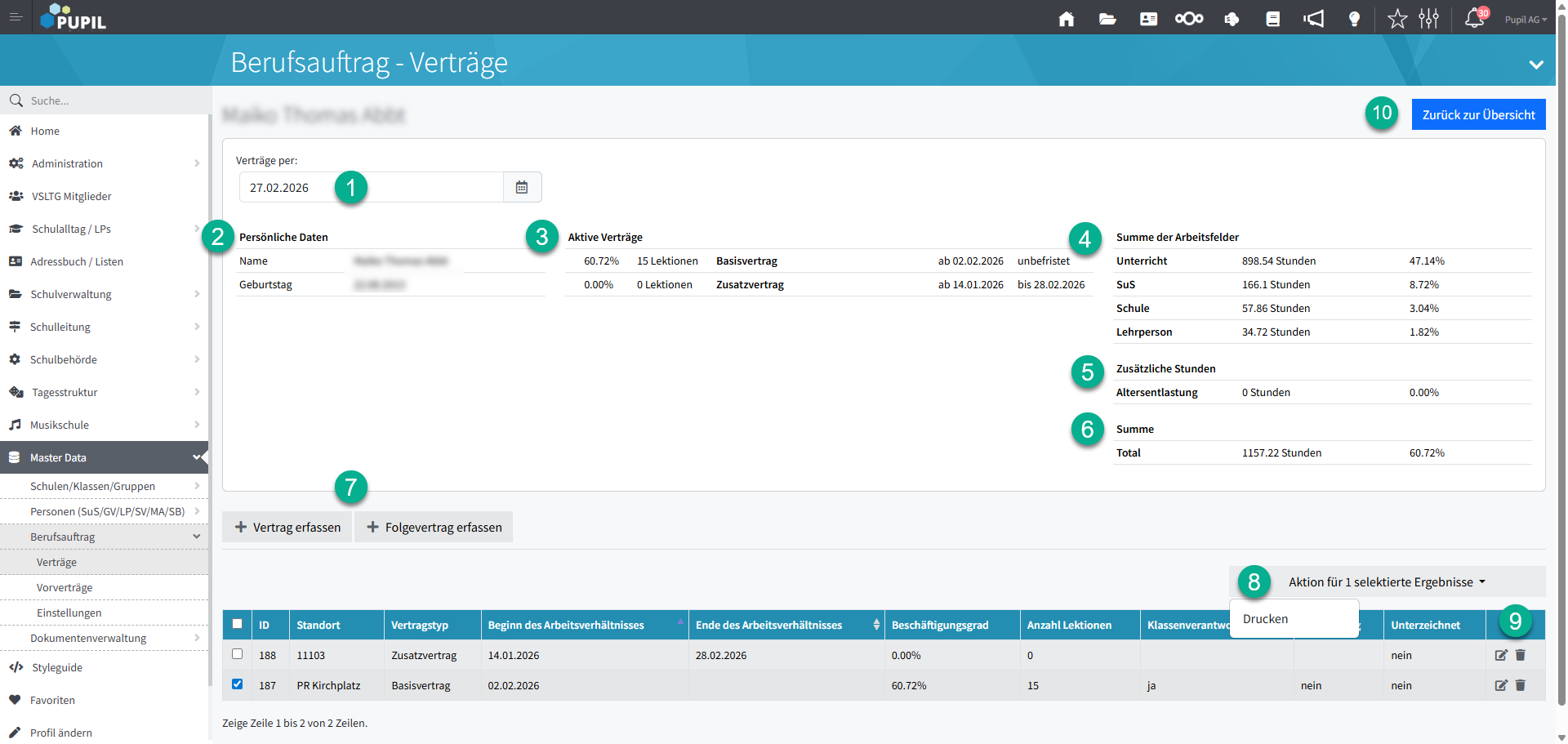
Task: Click the lightbulb icon in top bar
Action: pyautogui.click(x=1354, y=19)
